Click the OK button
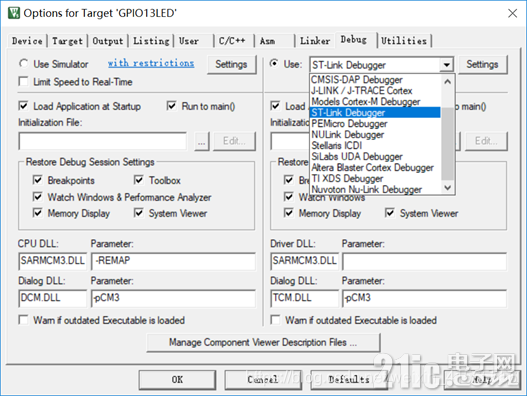Viewport: 527px width, 396px height. point(177,380)
